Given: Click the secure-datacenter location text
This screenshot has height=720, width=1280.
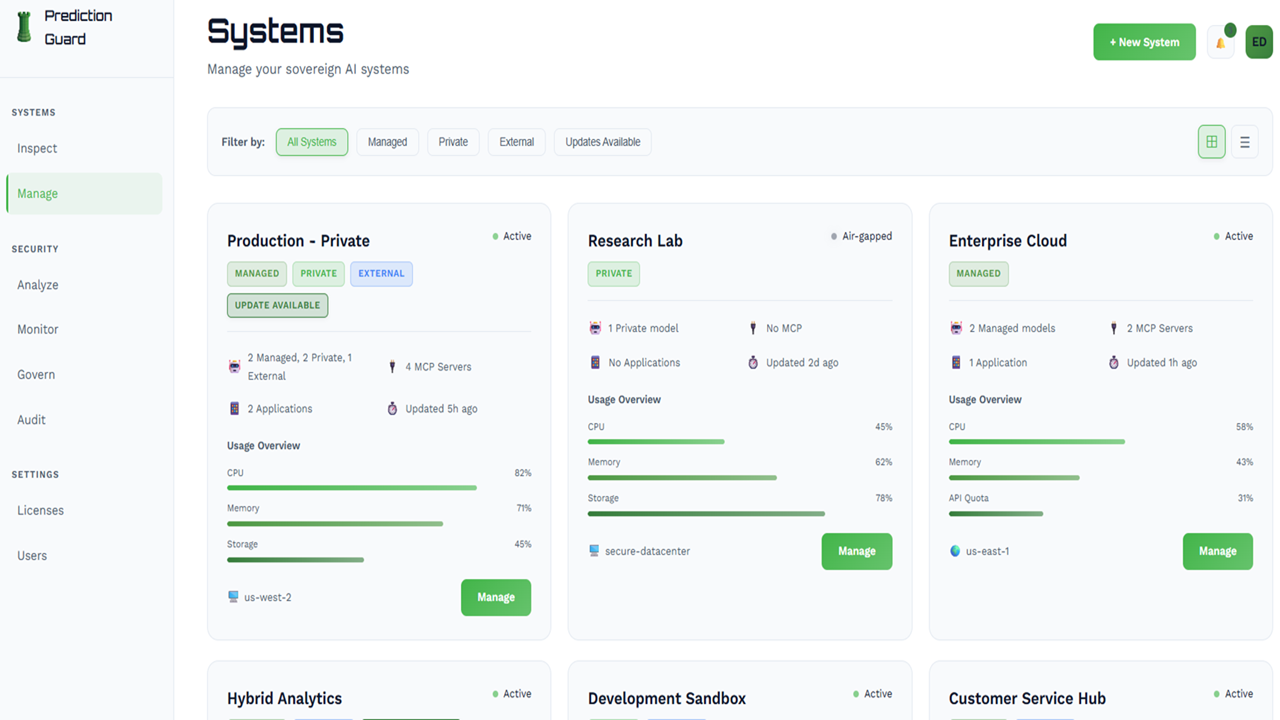Looking at the screenshot, I should click(x=647, y=551).
